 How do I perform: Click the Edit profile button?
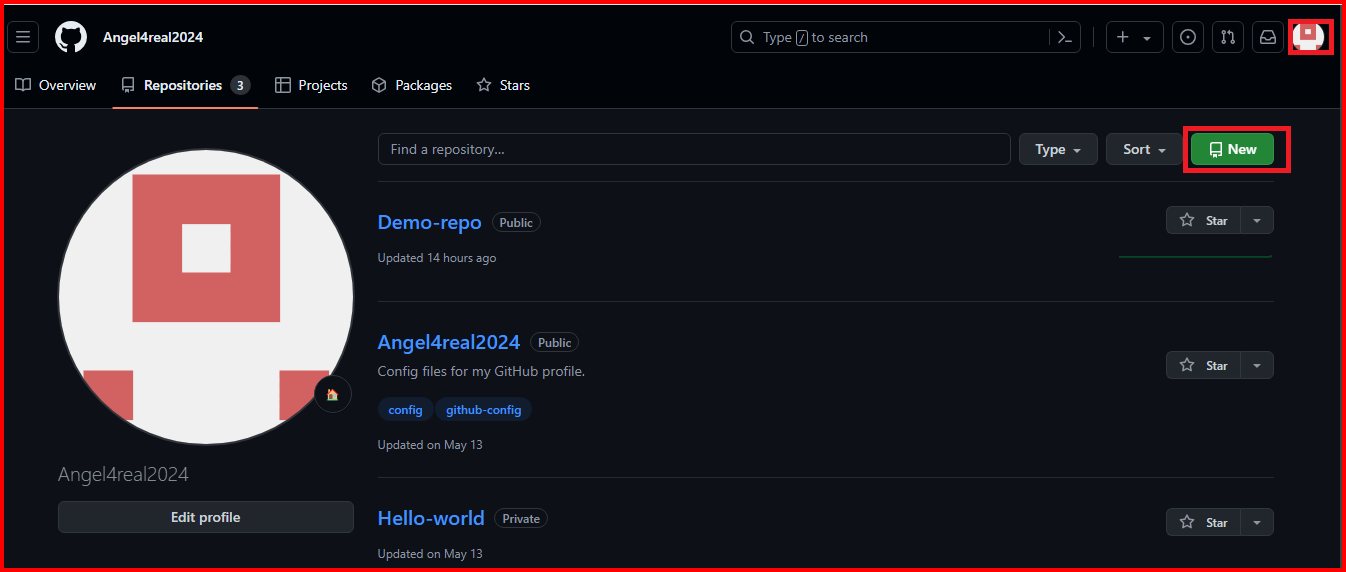click(206, 517)
